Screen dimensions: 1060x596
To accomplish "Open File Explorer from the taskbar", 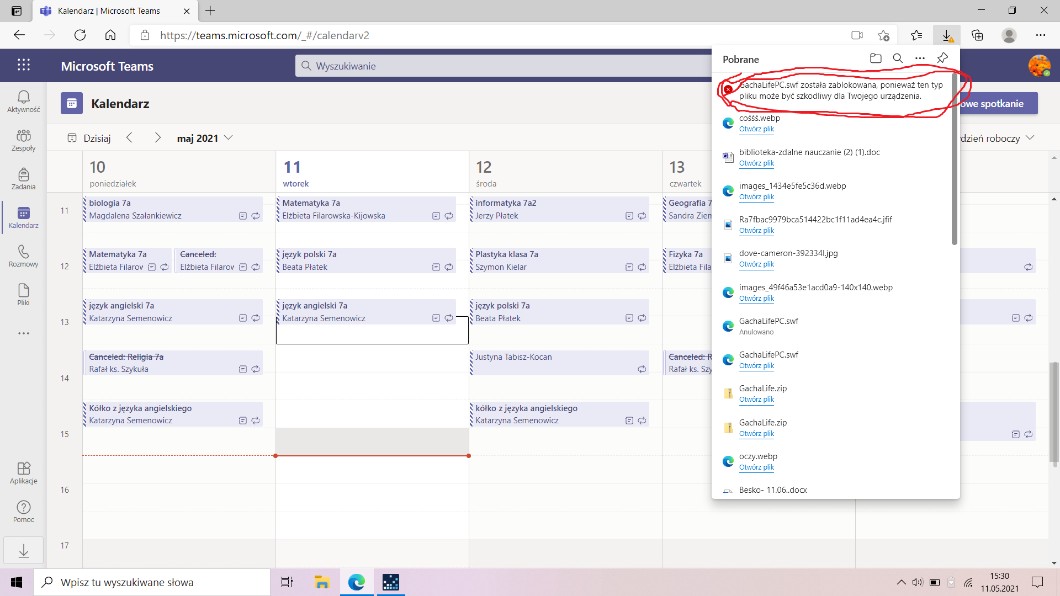I will pyautogui.click(x=322, y=582).
